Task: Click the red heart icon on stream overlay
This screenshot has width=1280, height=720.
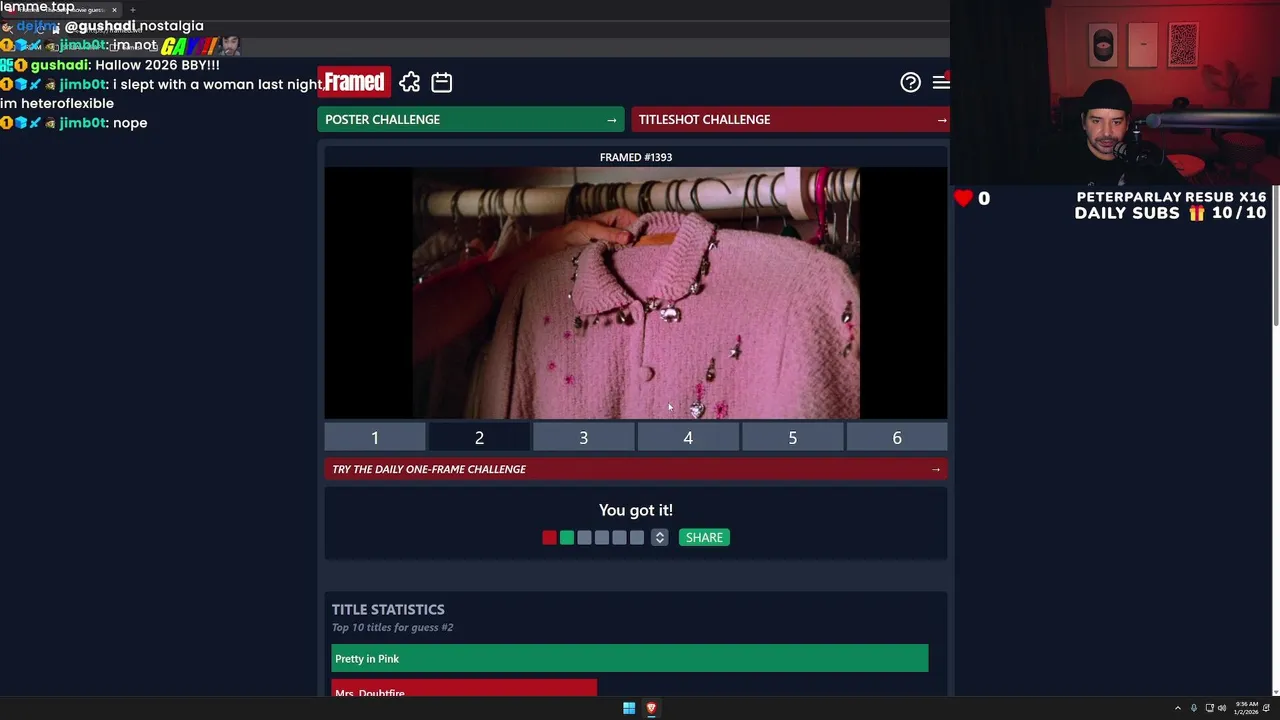Action: coord(963,198)
